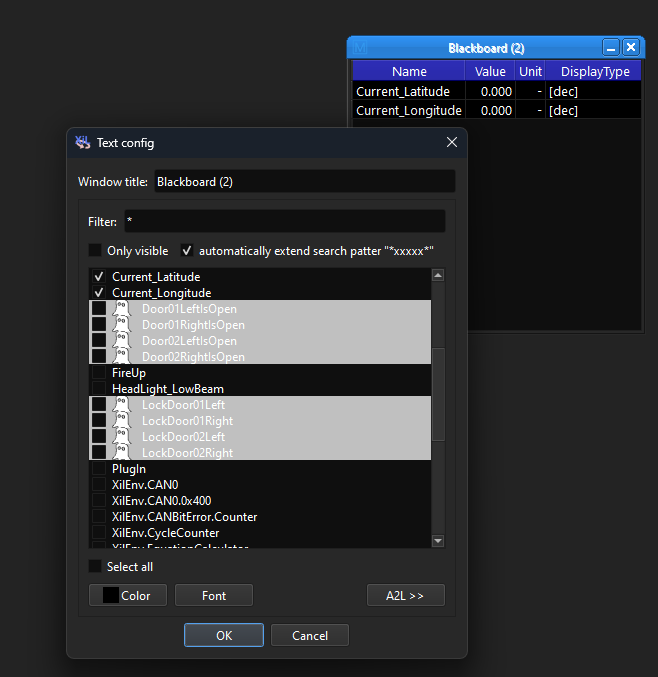
Task: Minimize the Blackboard (2) window
Action: point(611,47)
